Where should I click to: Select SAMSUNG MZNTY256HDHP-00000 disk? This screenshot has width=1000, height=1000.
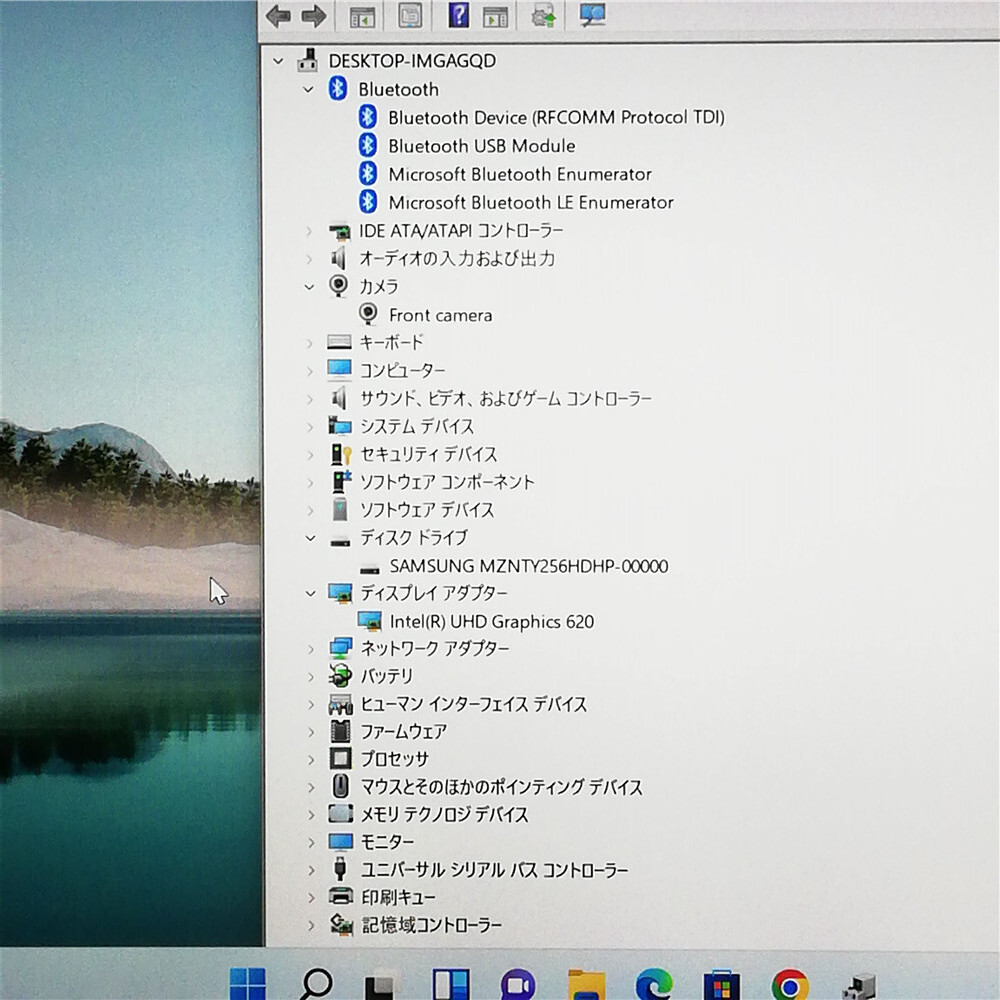click(x=529, y=566)
